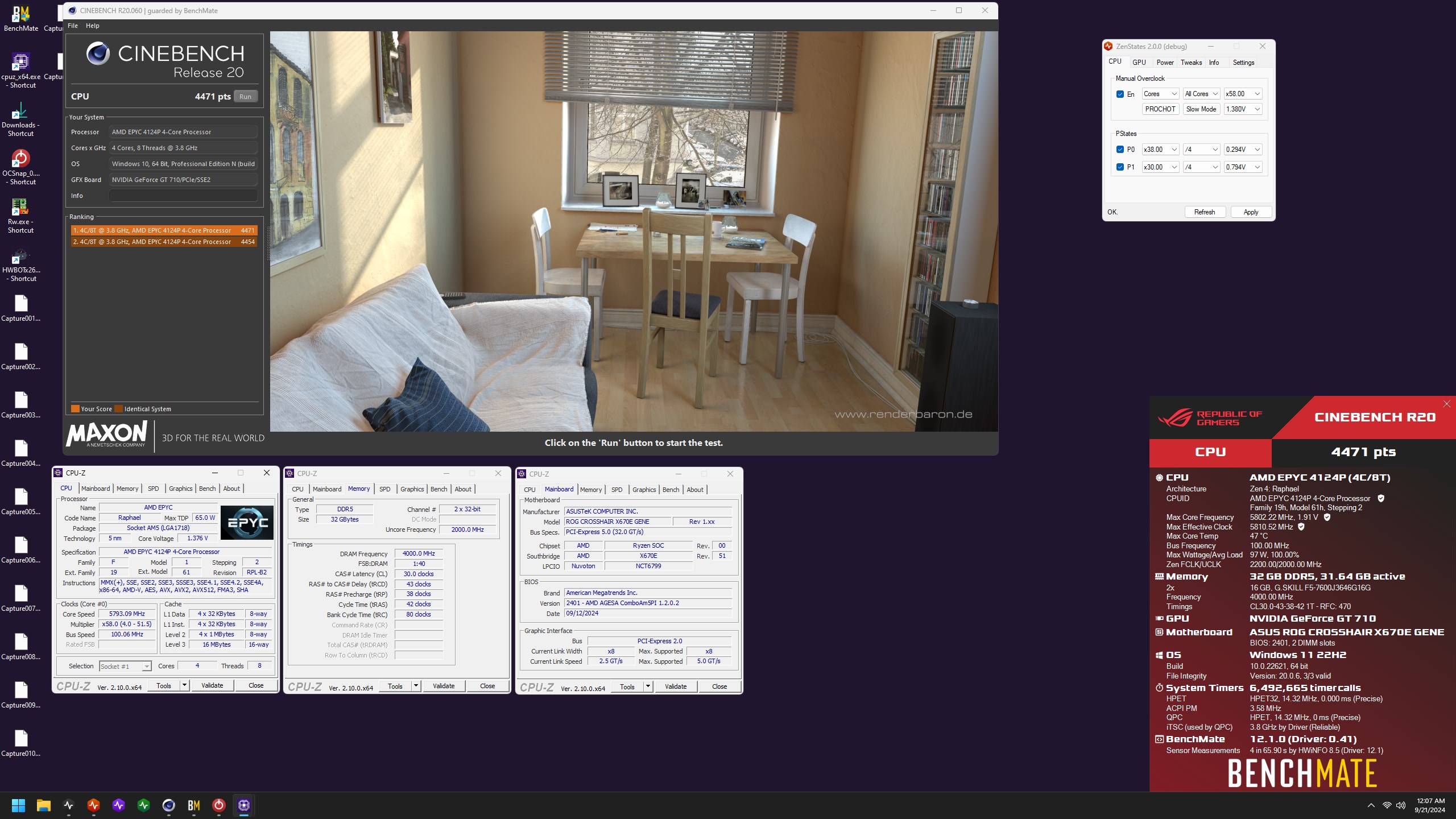Open the Slow Mode dropdown

click(x=1201, y=109)
